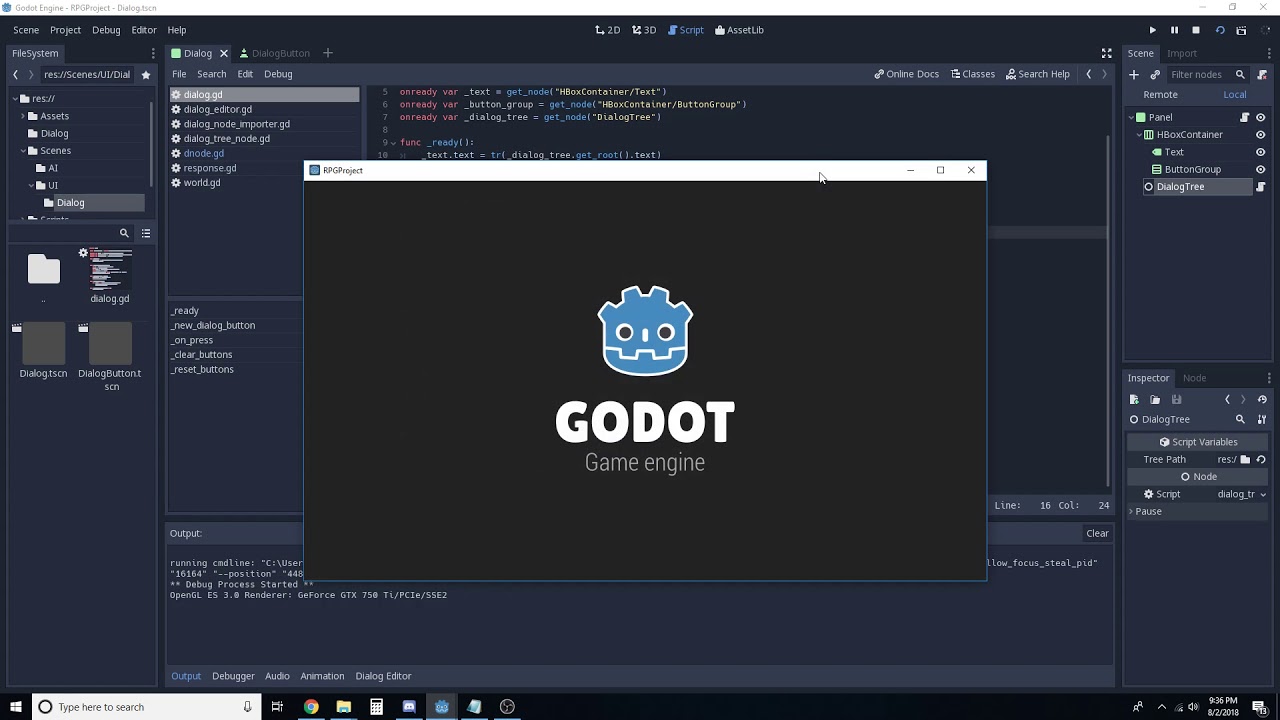The height and width of the screenshot is (720, 1280).
Task: Save the current resource in Inspector
Action: tap(1176, 400)
